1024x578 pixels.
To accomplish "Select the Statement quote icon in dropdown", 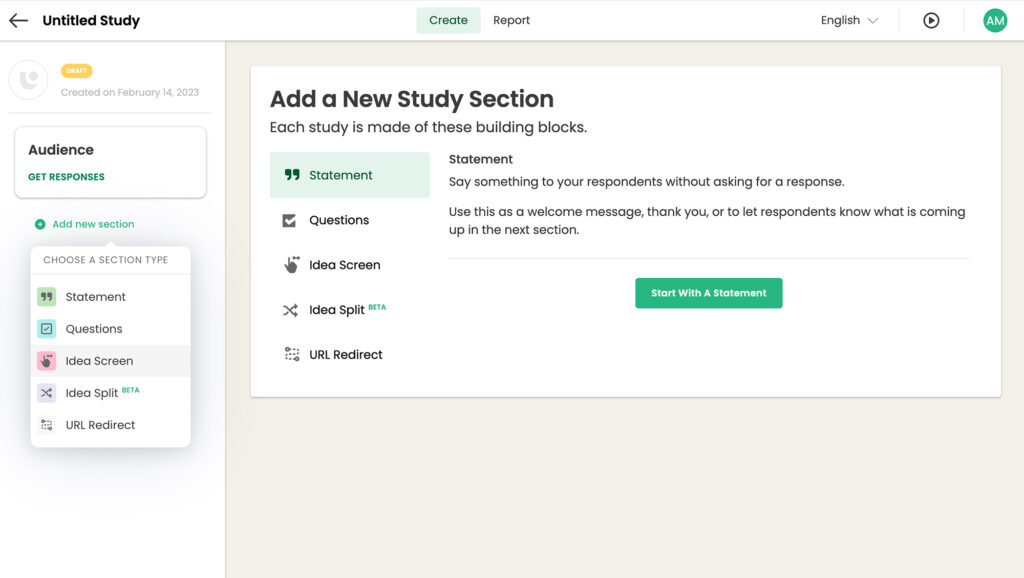I will [x=46, y=297].
